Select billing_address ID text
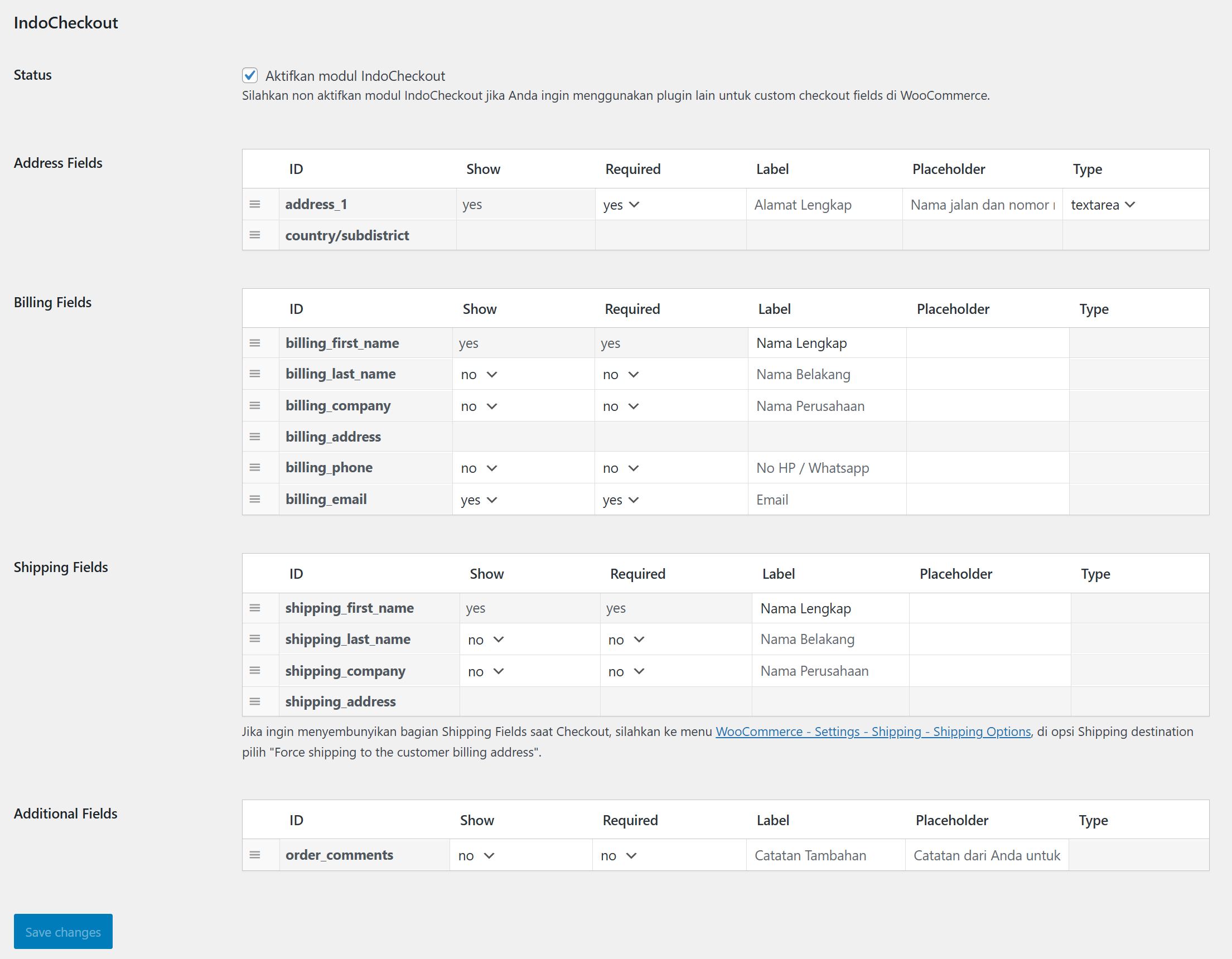The width and height of the screenshot is (1232, 959). point(333,437)
